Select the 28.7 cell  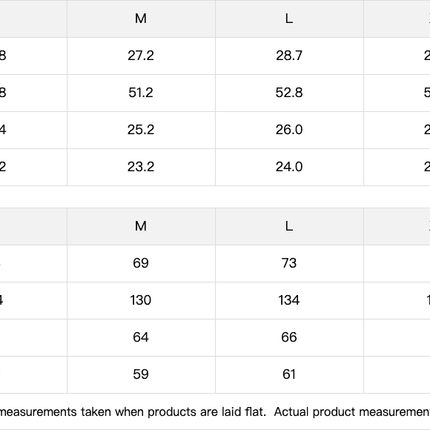pos(289,56)
